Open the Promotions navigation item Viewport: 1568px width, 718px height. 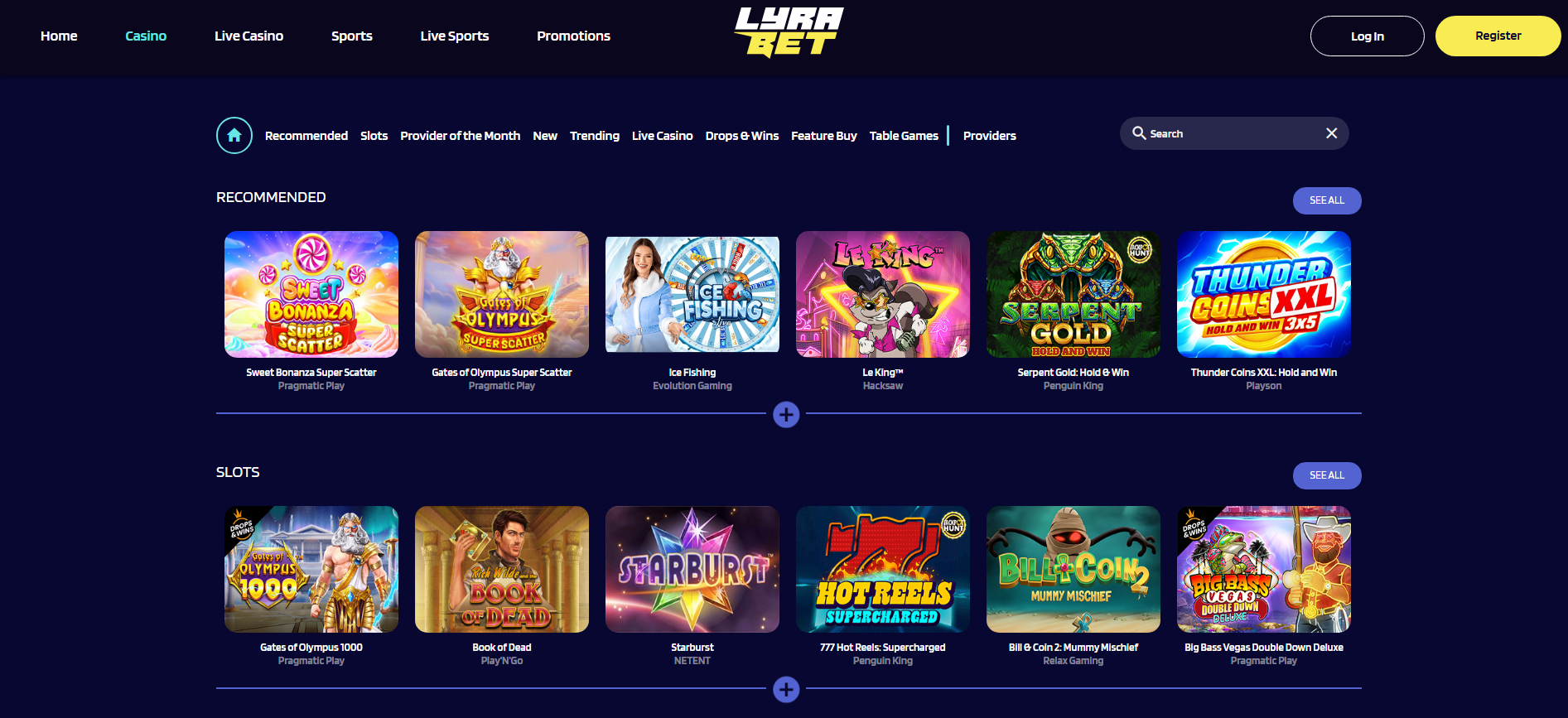(573, 36)
